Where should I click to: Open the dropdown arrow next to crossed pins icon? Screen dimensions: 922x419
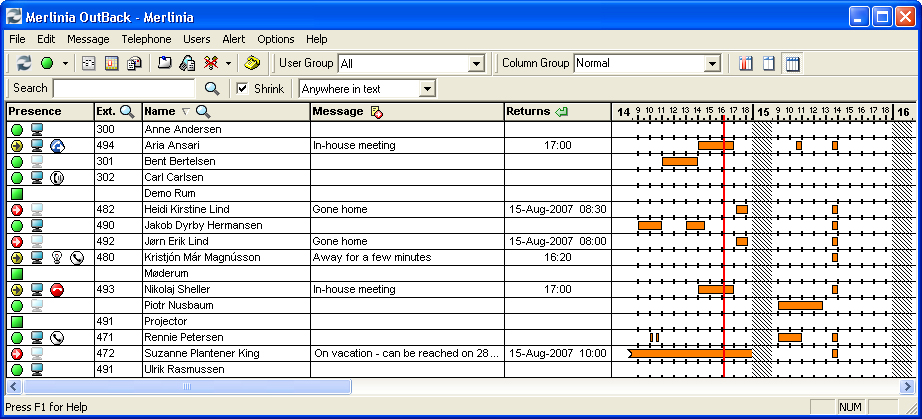pos(228,63)
